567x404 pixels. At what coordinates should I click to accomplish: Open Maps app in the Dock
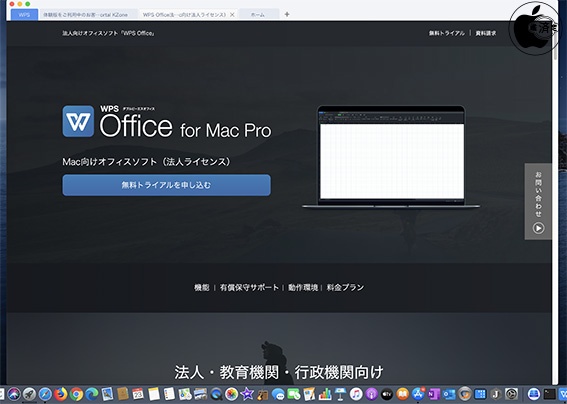185,394
